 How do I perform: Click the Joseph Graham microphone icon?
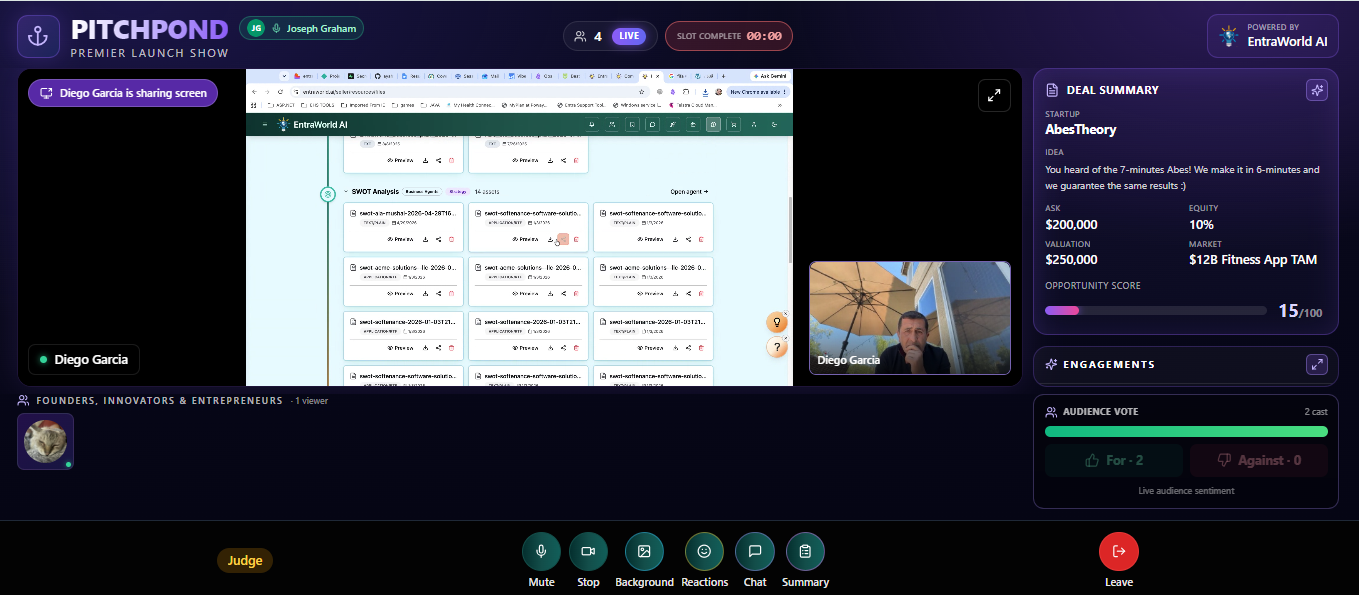[276, 29]
